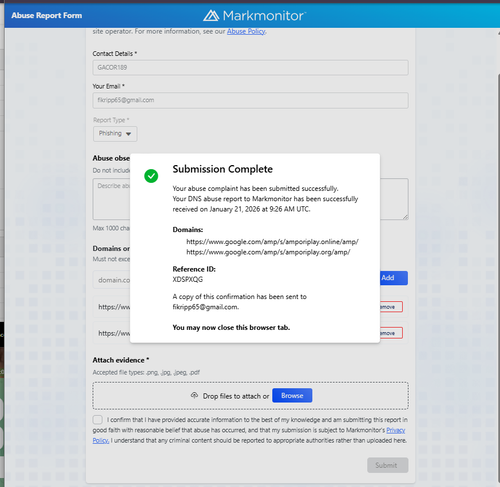This screenshot has width=500, height=487.
Task: Click the Markmonitor logo in header
Action: click(x=254, y=16)
